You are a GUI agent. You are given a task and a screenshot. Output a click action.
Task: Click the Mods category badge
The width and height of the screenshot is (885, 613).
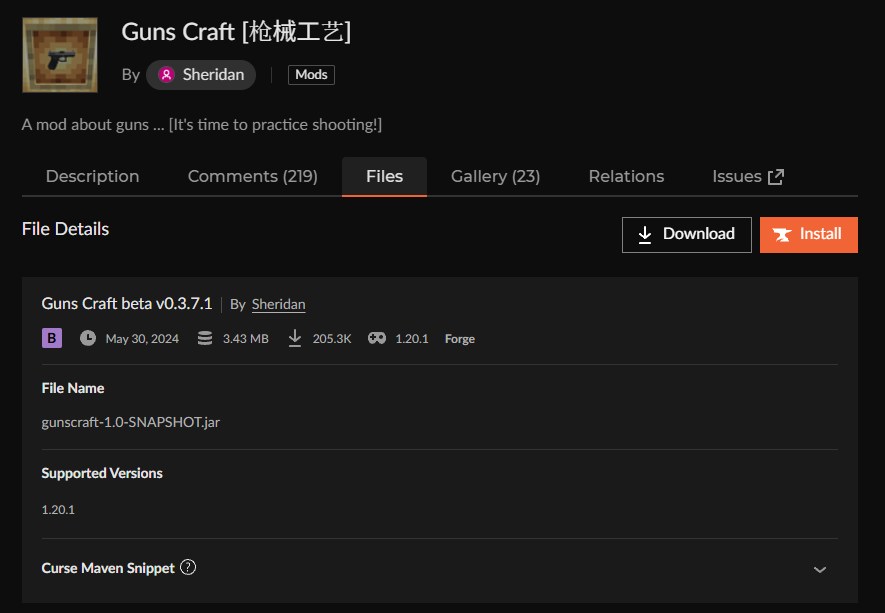coord(311,74)
